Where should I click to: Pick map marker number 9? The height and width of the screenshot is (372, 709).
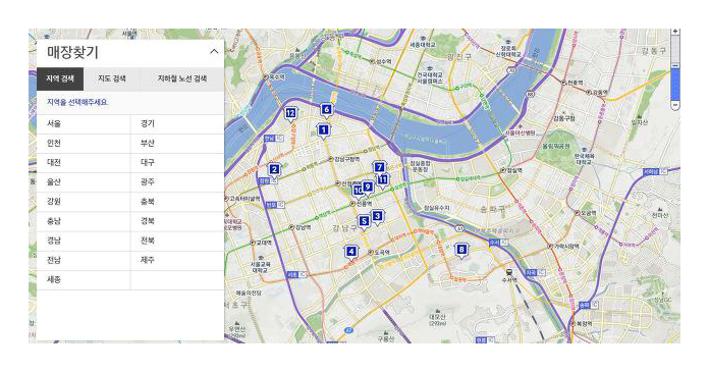tap(368, 188)
